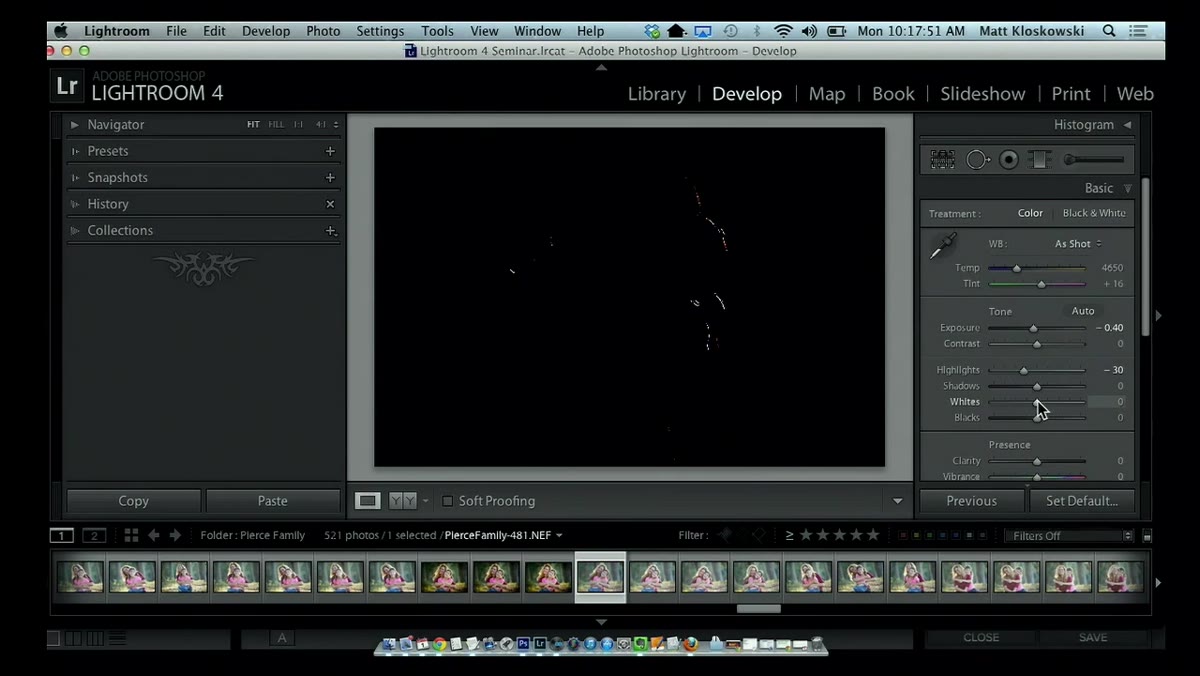Open toolbar options triangle beside Soft Proofing
Screen dimensions: 1200x676
[x=897, y=501]
